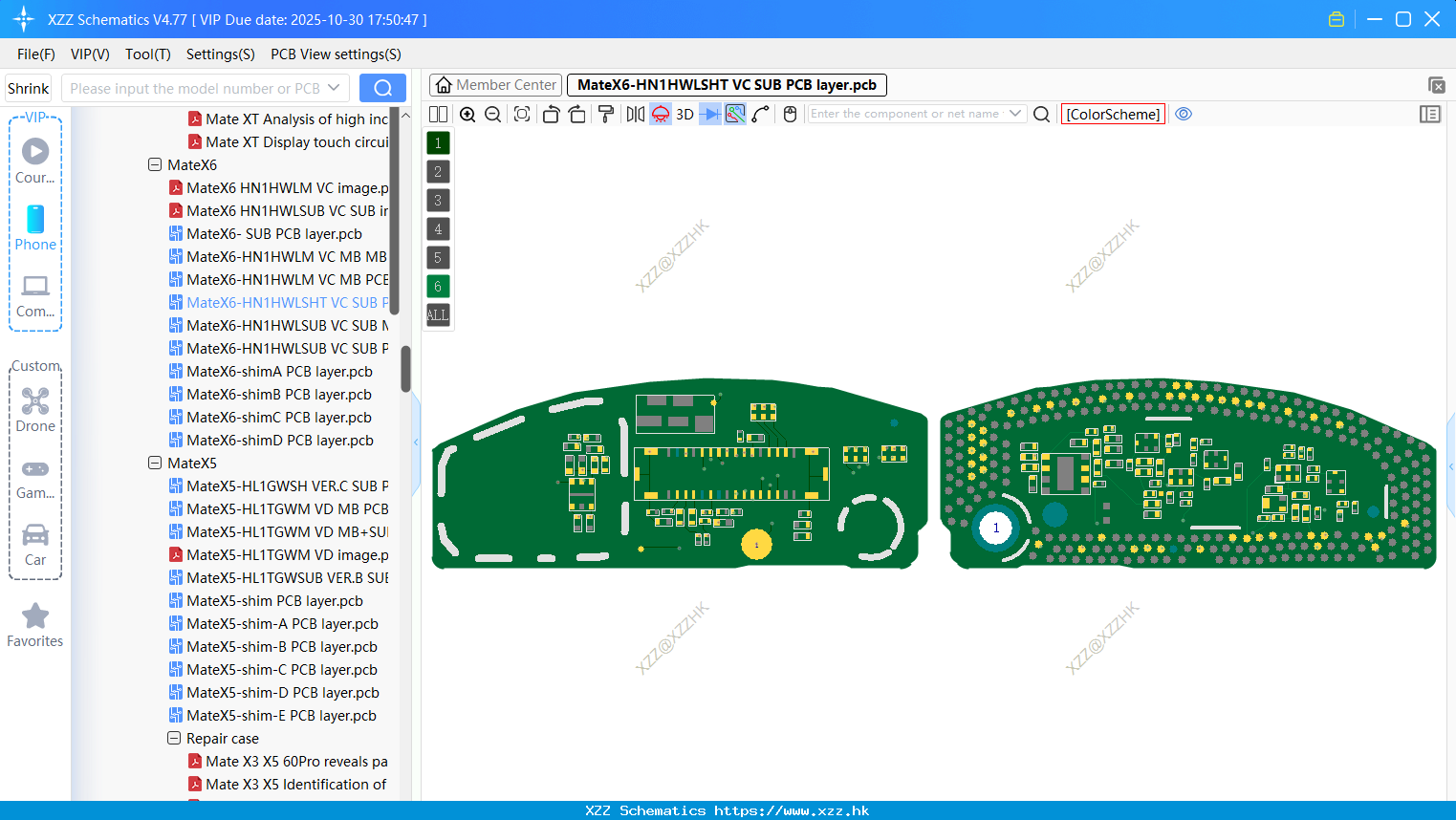Toggle the split view icon in PCB toolbar
This screenshot has width=1456, height=820.
438,114
